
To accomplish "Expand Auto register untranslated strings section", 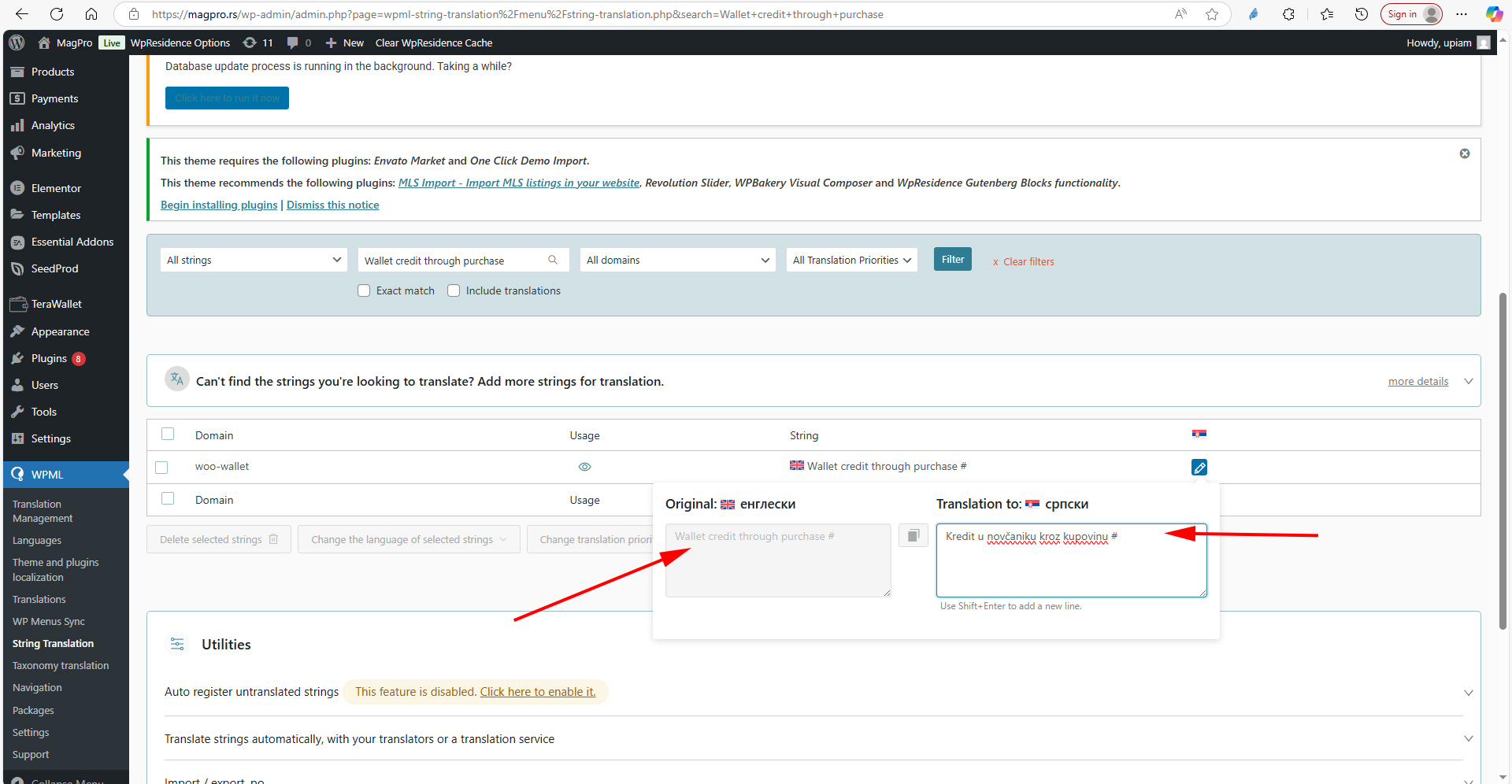I will 1468,693.
